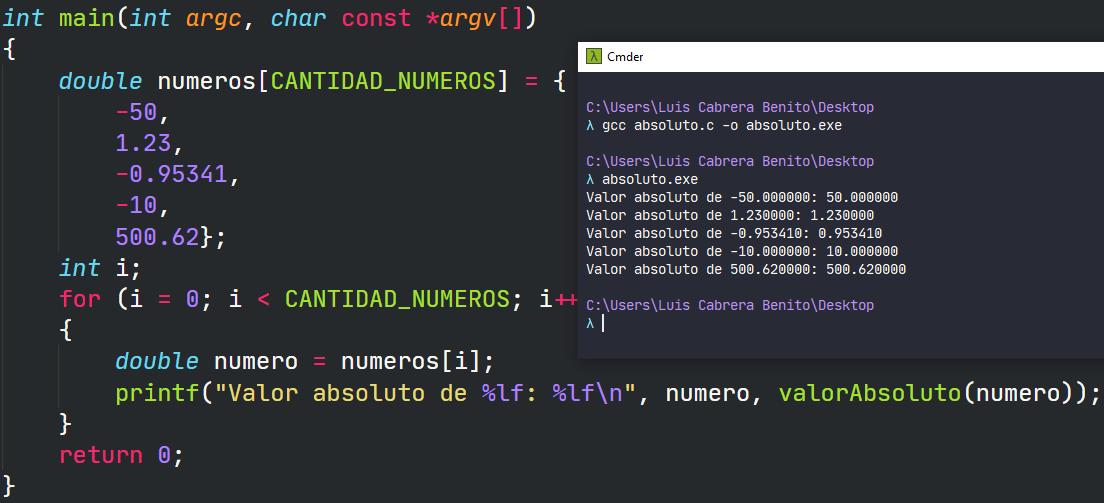Click the 'for' loop header line
Screen dimensions: 1104x503
(x=318, y=299)
